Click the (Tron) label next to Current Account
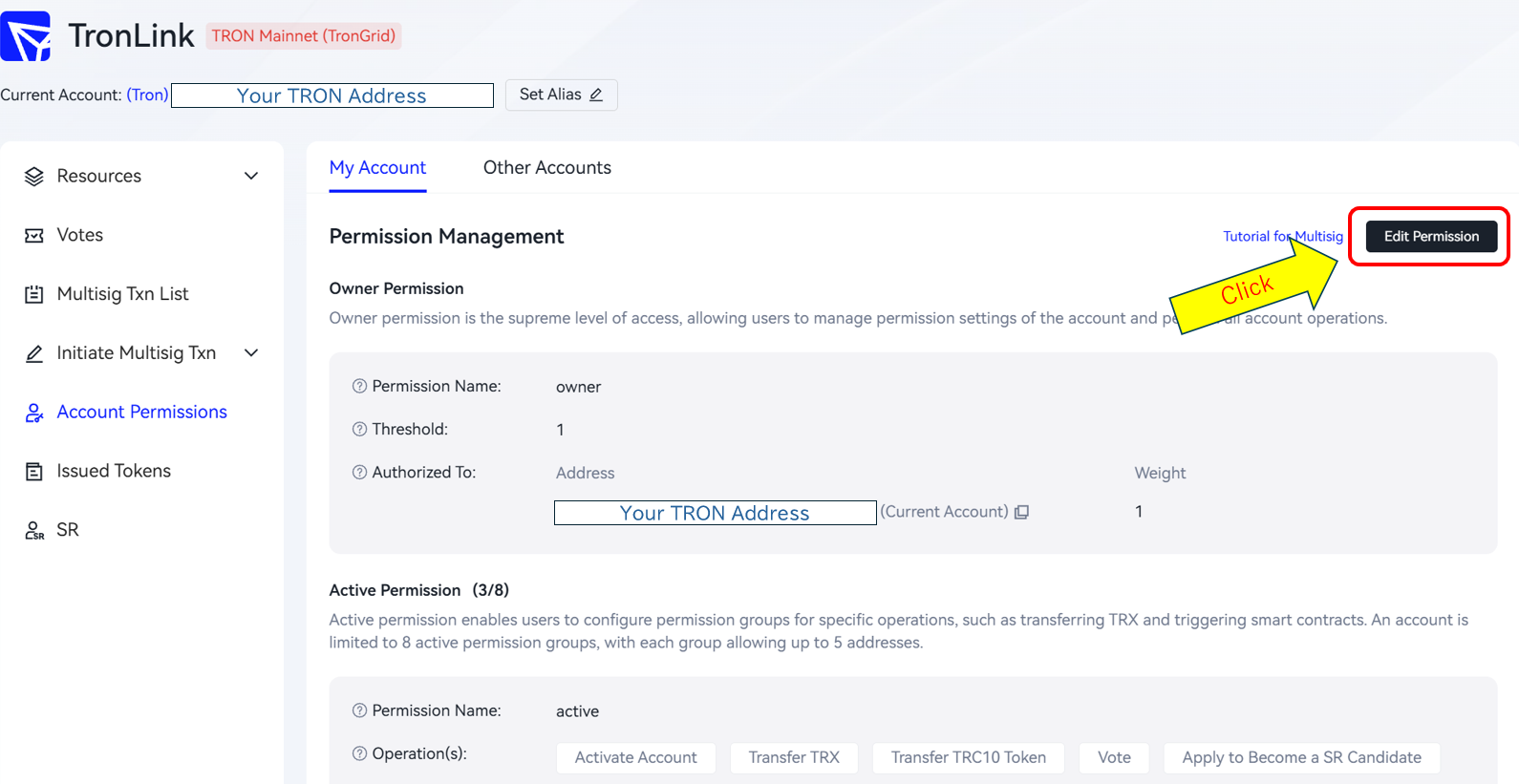 (147, 95)
